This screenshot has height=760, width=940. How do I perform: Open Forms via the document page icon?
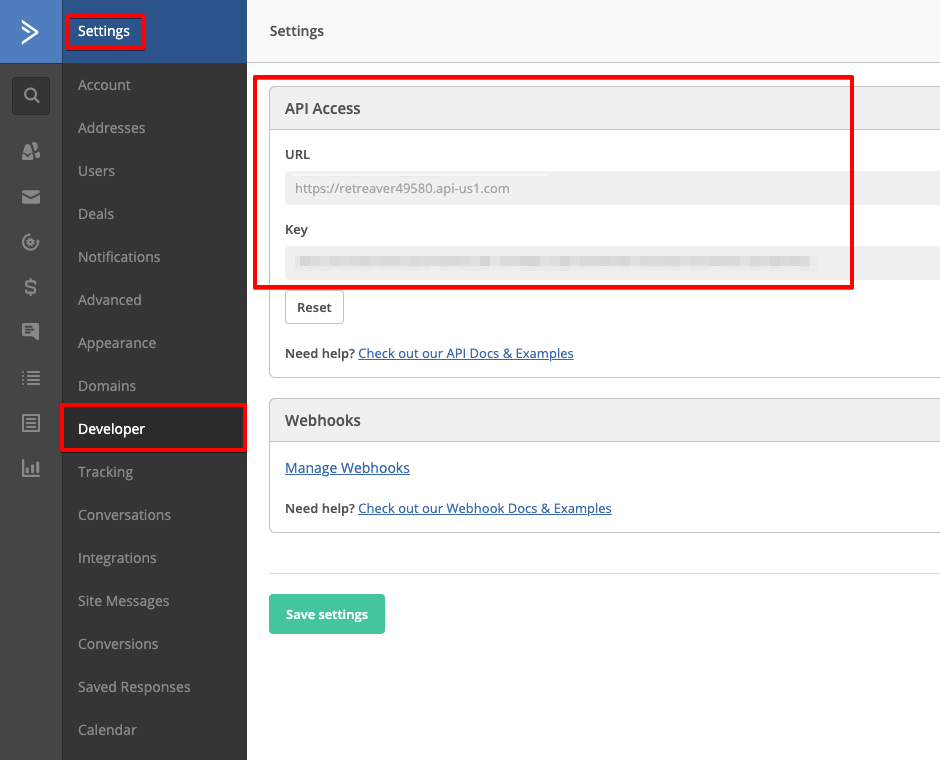[x=31, y=423]
